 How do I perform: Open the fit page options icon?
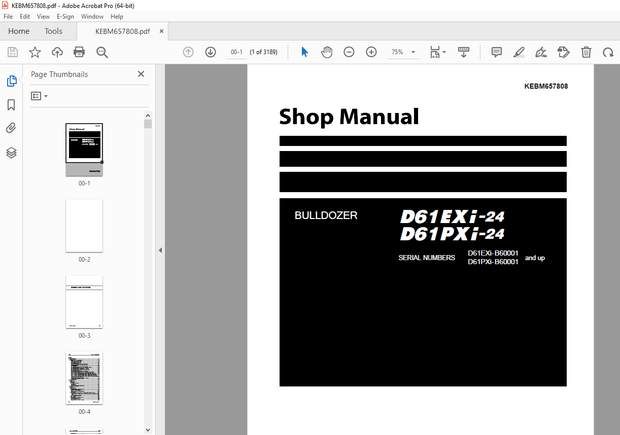pos(437,52)
